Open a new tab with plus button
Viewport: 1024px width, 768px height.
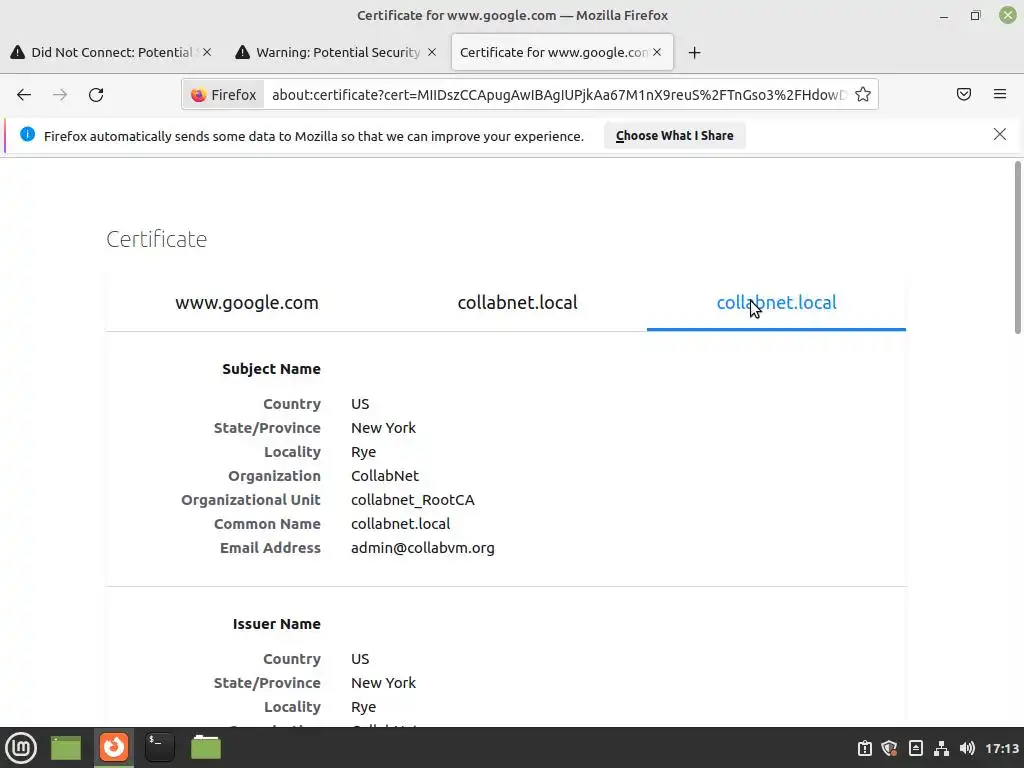(x=694, y=53)
